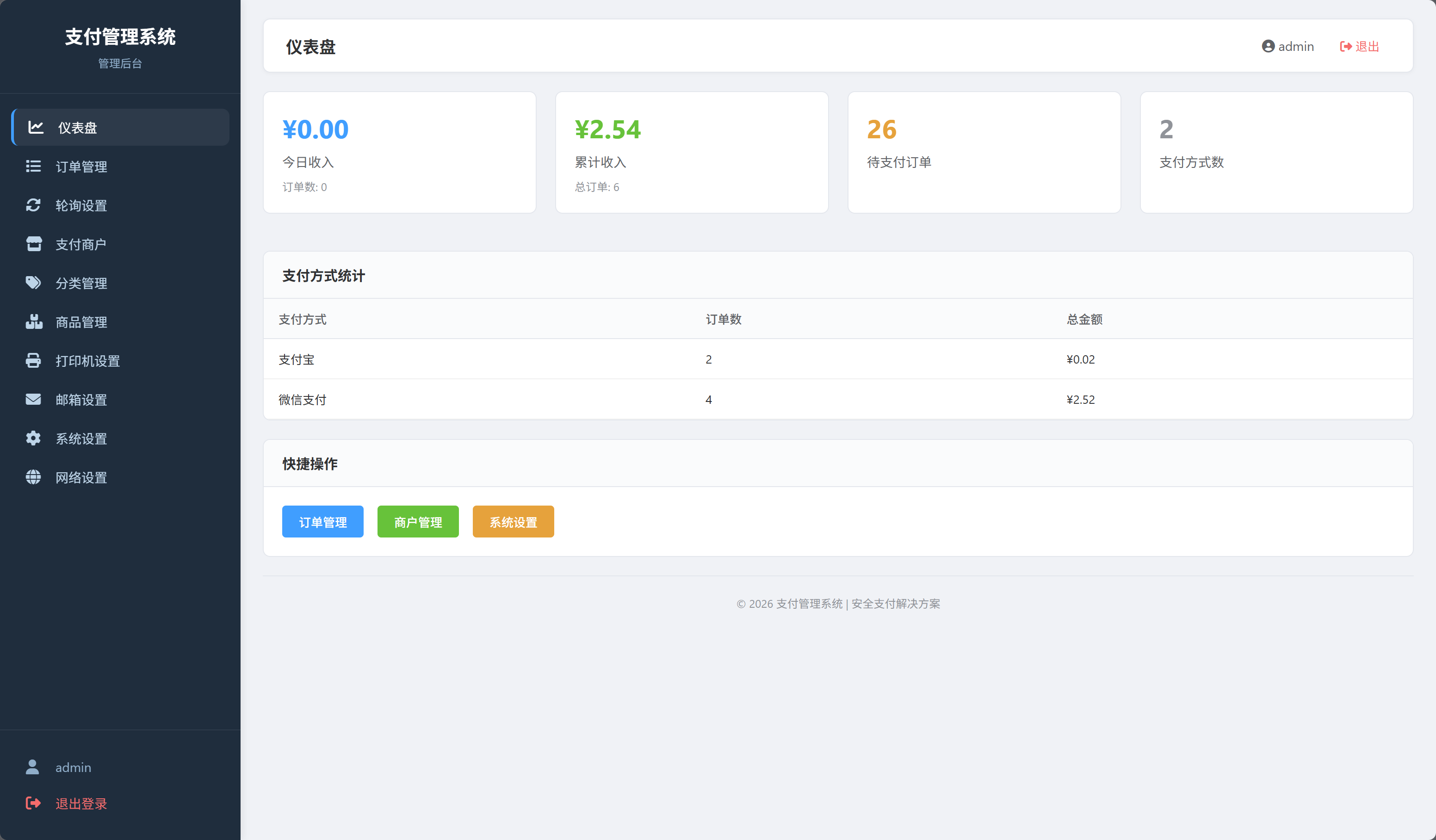Click the 微信支付 row in statistics table
1436x840 pixels.
click(x=838, y=400)
